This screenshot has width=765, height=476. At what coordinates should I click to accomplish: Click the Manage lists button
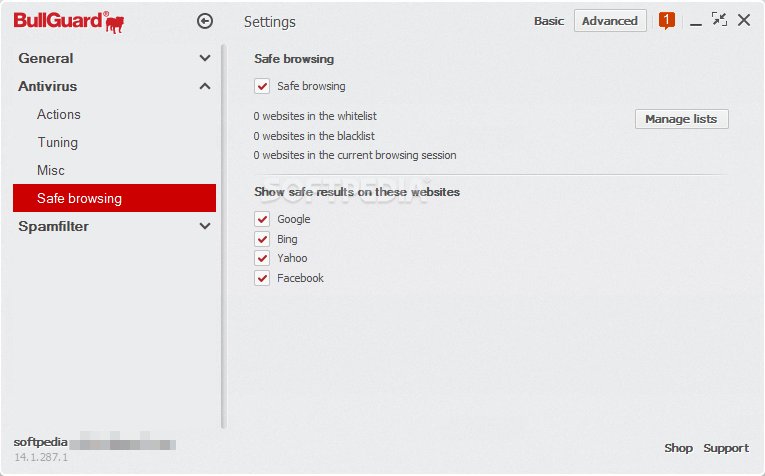[682, 119]
